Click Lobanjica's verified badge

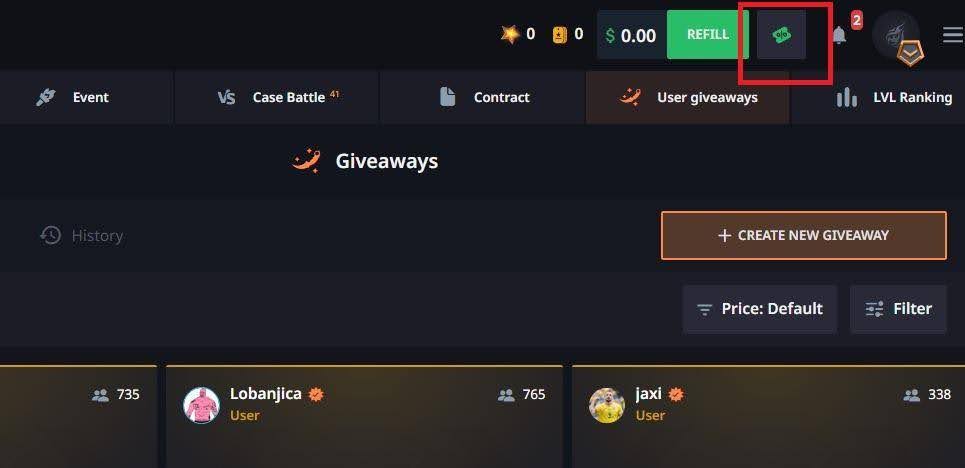316,394
